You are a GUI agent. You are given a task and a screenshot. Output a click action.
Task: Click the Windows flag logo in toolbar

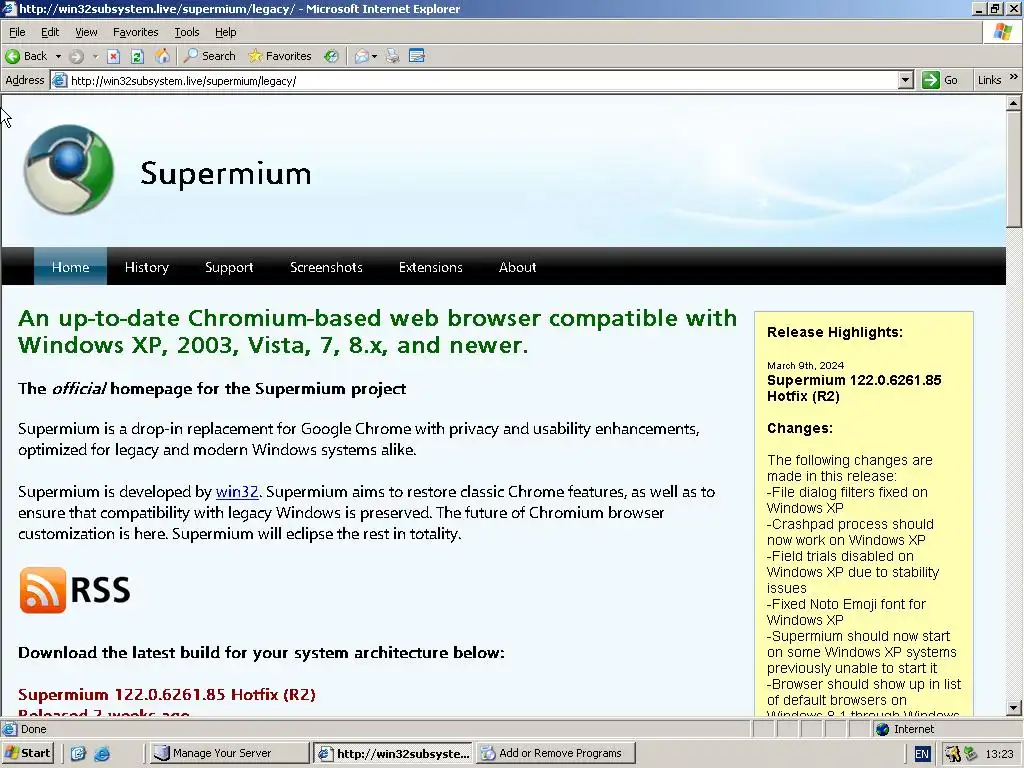click(1002, 32)
